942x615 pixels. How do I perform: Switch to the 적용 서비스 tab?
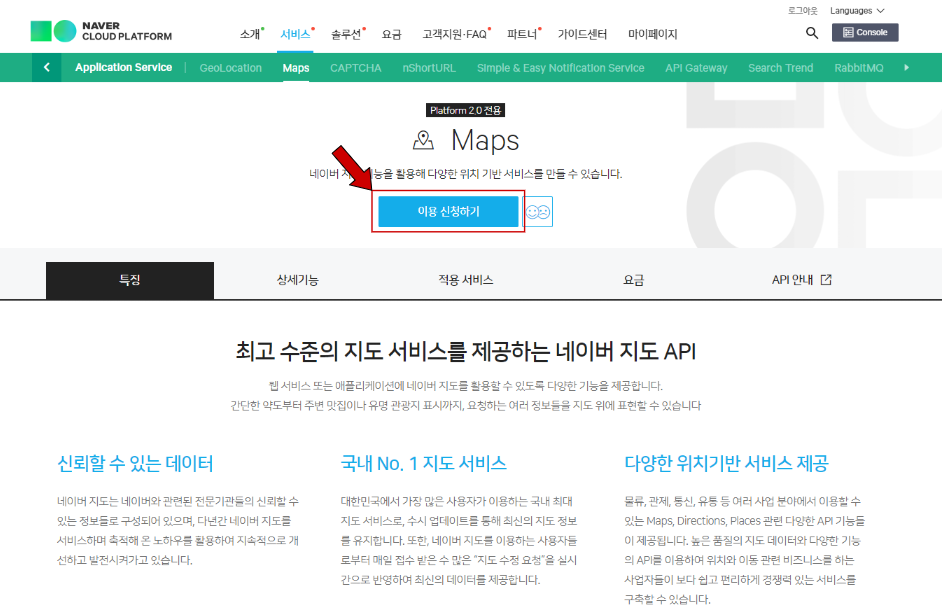[466, 280]
